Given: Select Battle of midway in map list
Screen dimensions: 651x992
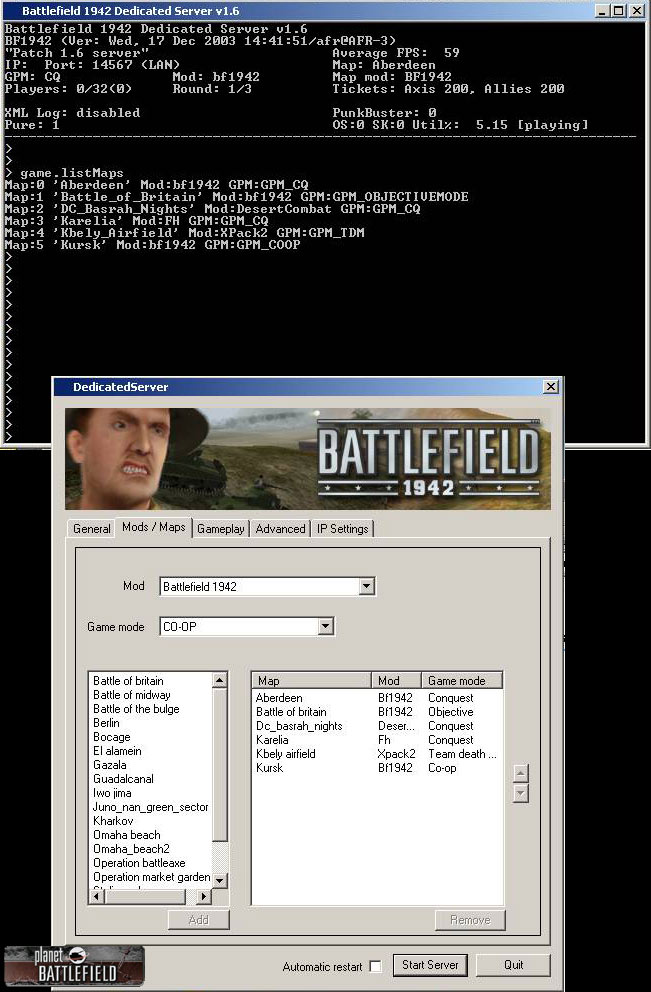Looking at the screenshot, I should click(x=132, y=695).
